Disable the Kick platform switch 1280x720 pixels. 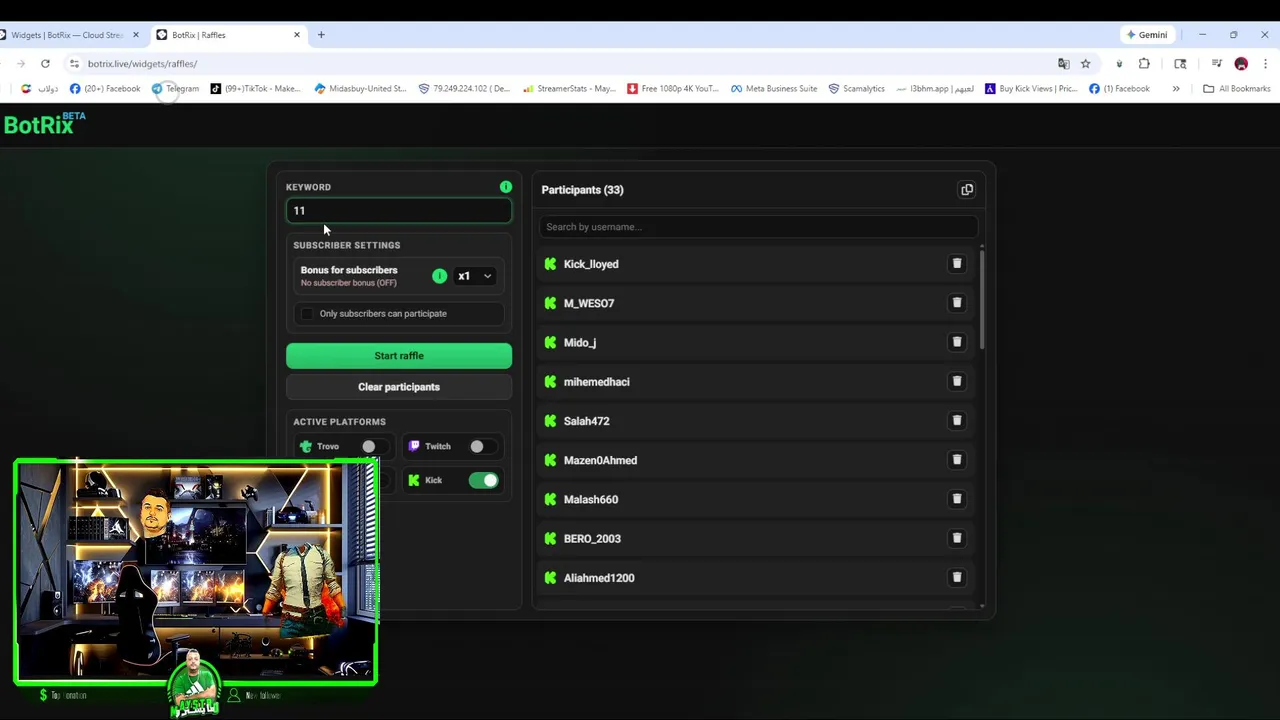click(484, 480)
